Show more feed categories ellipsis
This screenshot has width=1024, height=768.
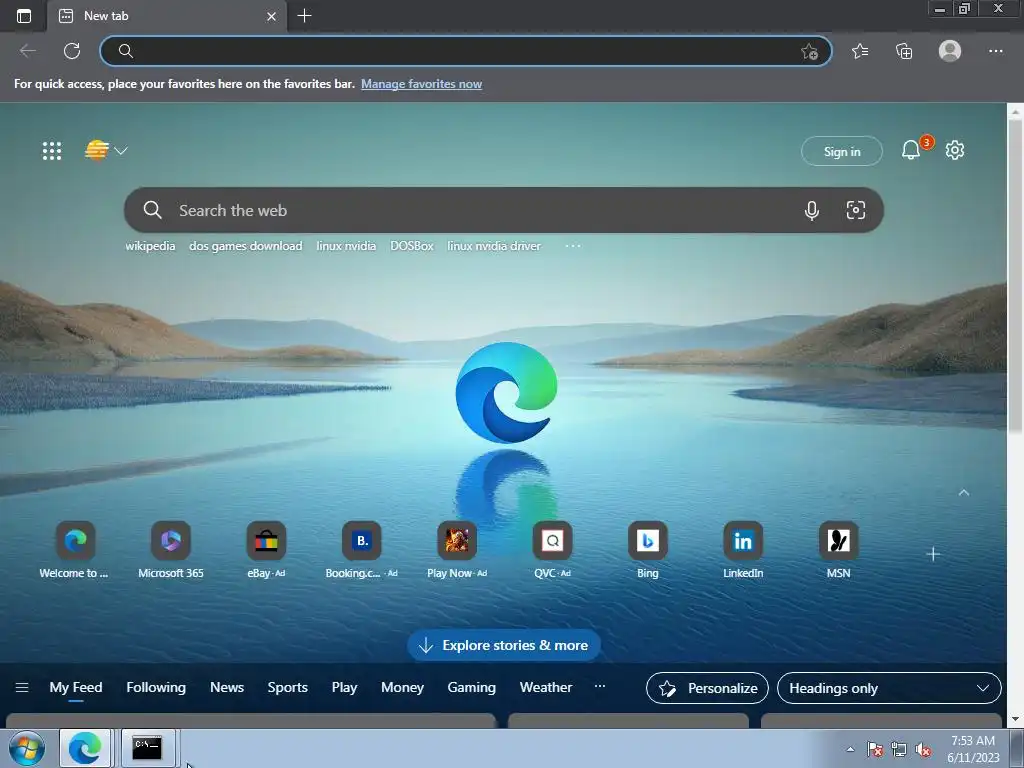pyautogui.click(x=600, y=686)
